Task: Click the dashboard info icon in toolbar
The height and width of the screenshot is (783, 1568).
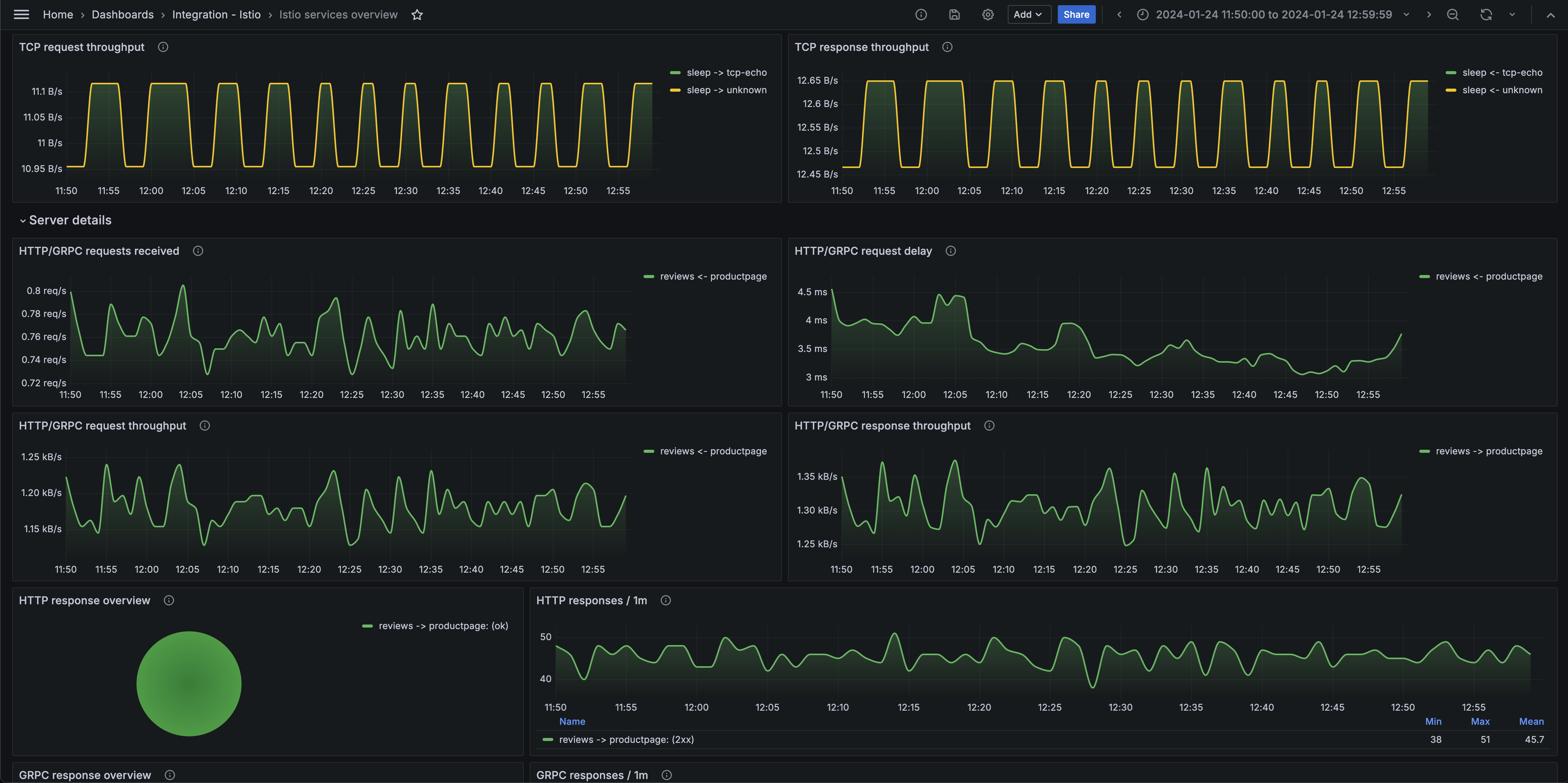Action: 921,15
